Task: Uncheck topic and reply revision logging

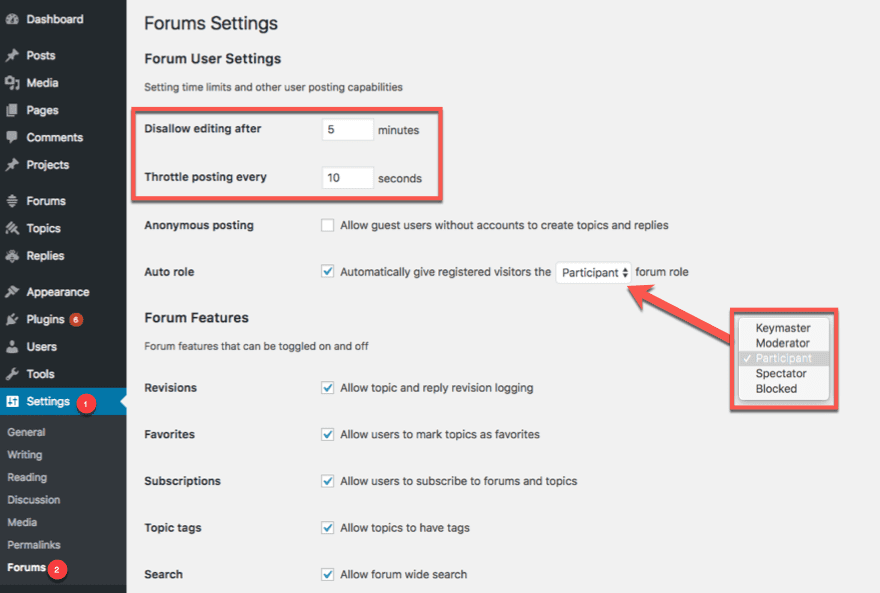Action: [x=327, y=388]
